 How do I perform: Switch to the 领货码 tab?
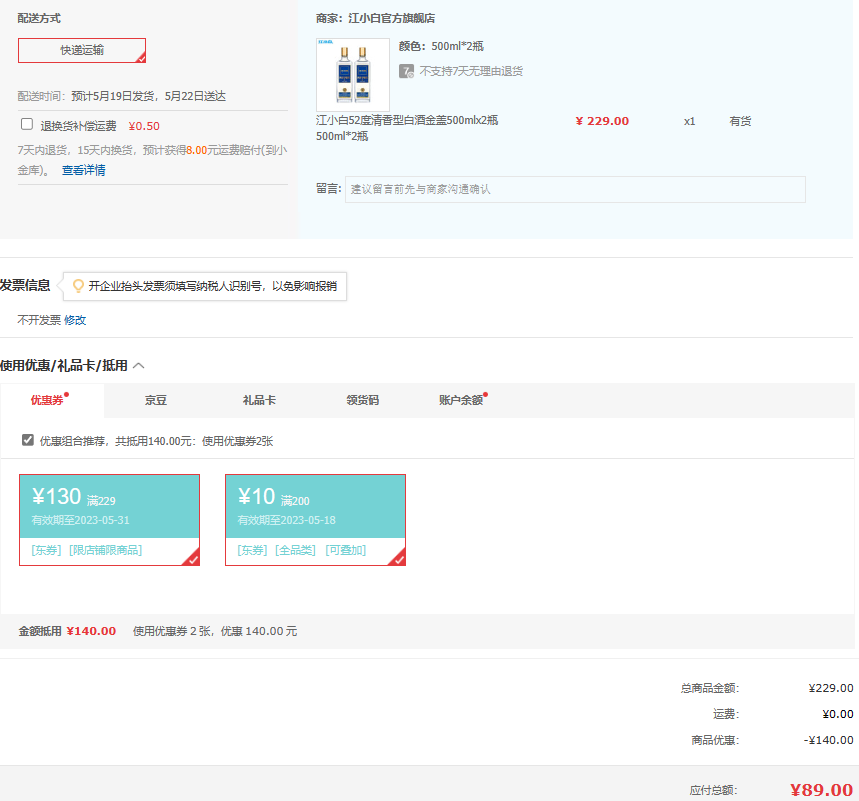click(x=363, y=400)
